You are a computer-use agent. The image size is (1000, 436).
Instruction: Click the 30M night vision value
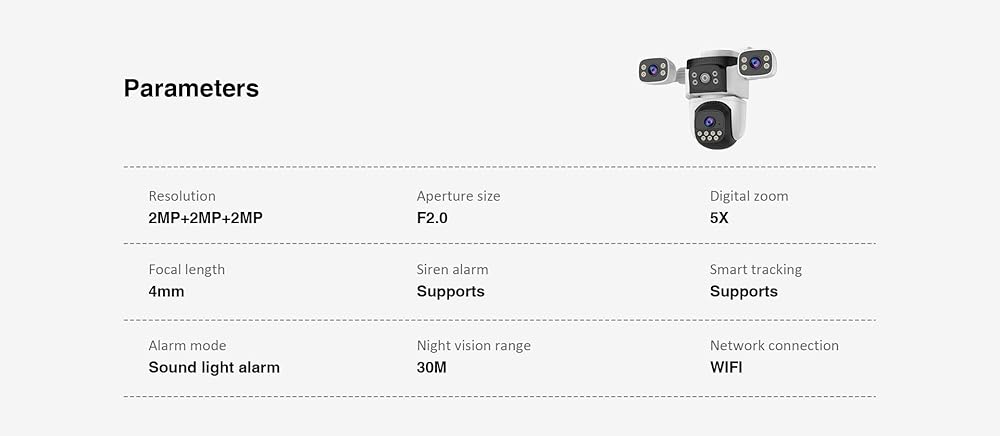(432, 368)
